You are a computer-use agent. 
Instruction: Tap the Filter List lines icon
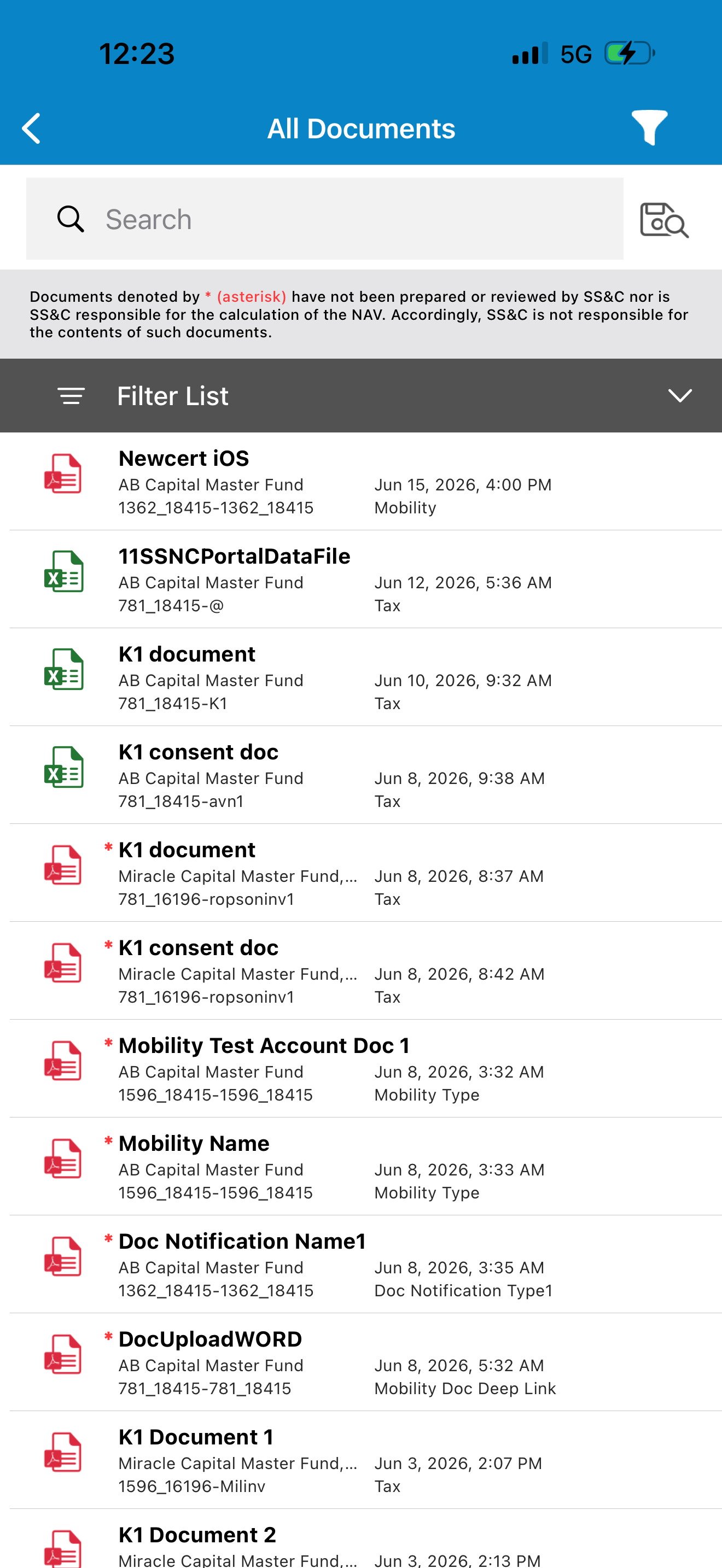[71, 396]
